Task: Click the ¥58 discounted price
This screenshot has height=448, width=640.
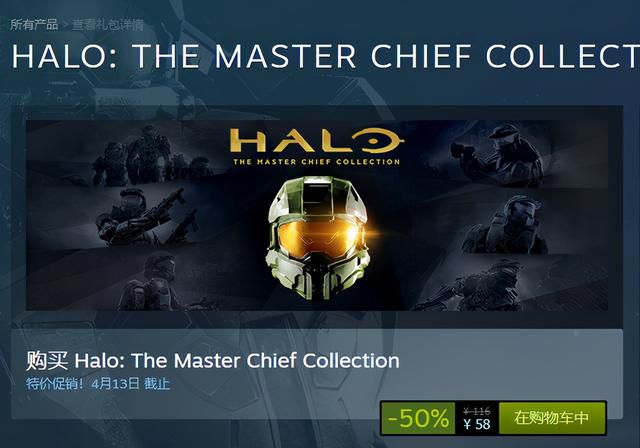Action: [477, 424]
